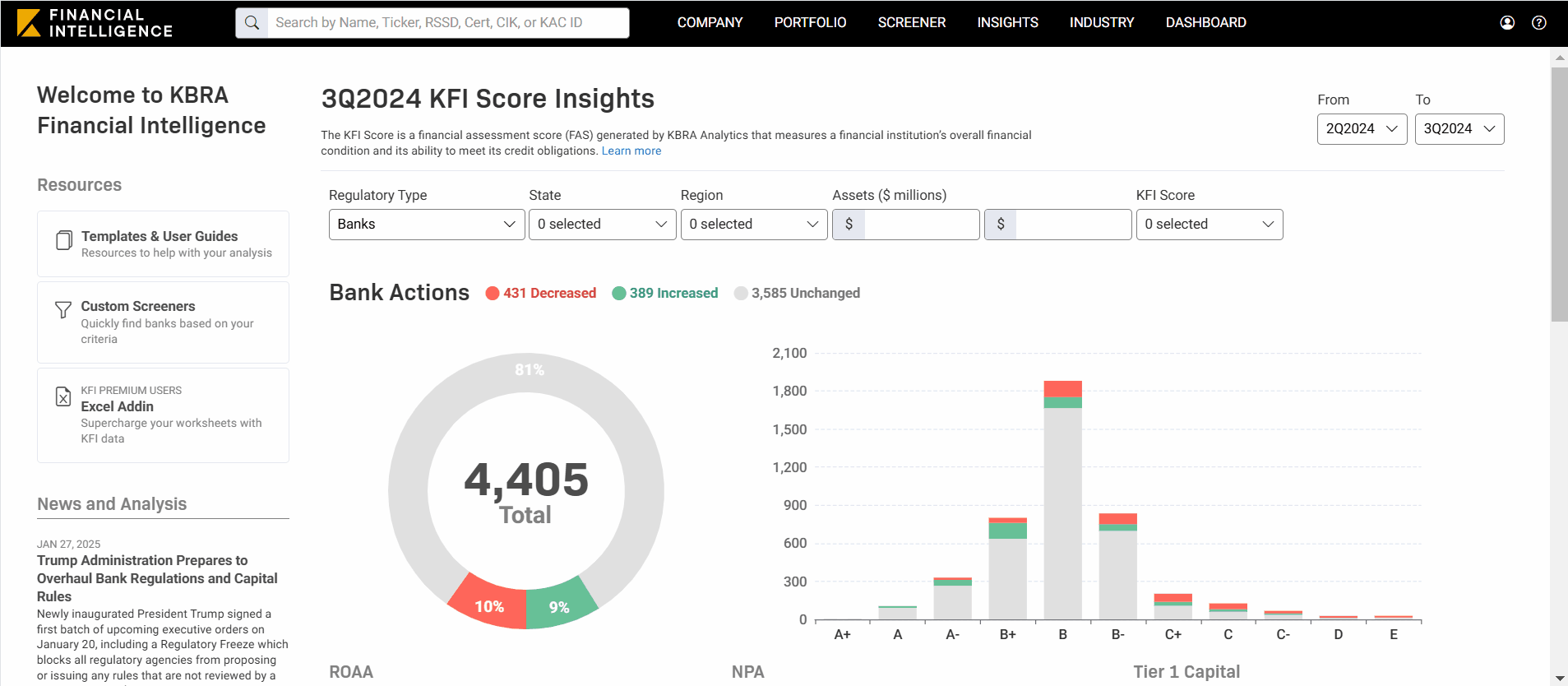1568x686 pixels.
Task: Click the A score bar in chart
Action: click(x=897, y=613)
